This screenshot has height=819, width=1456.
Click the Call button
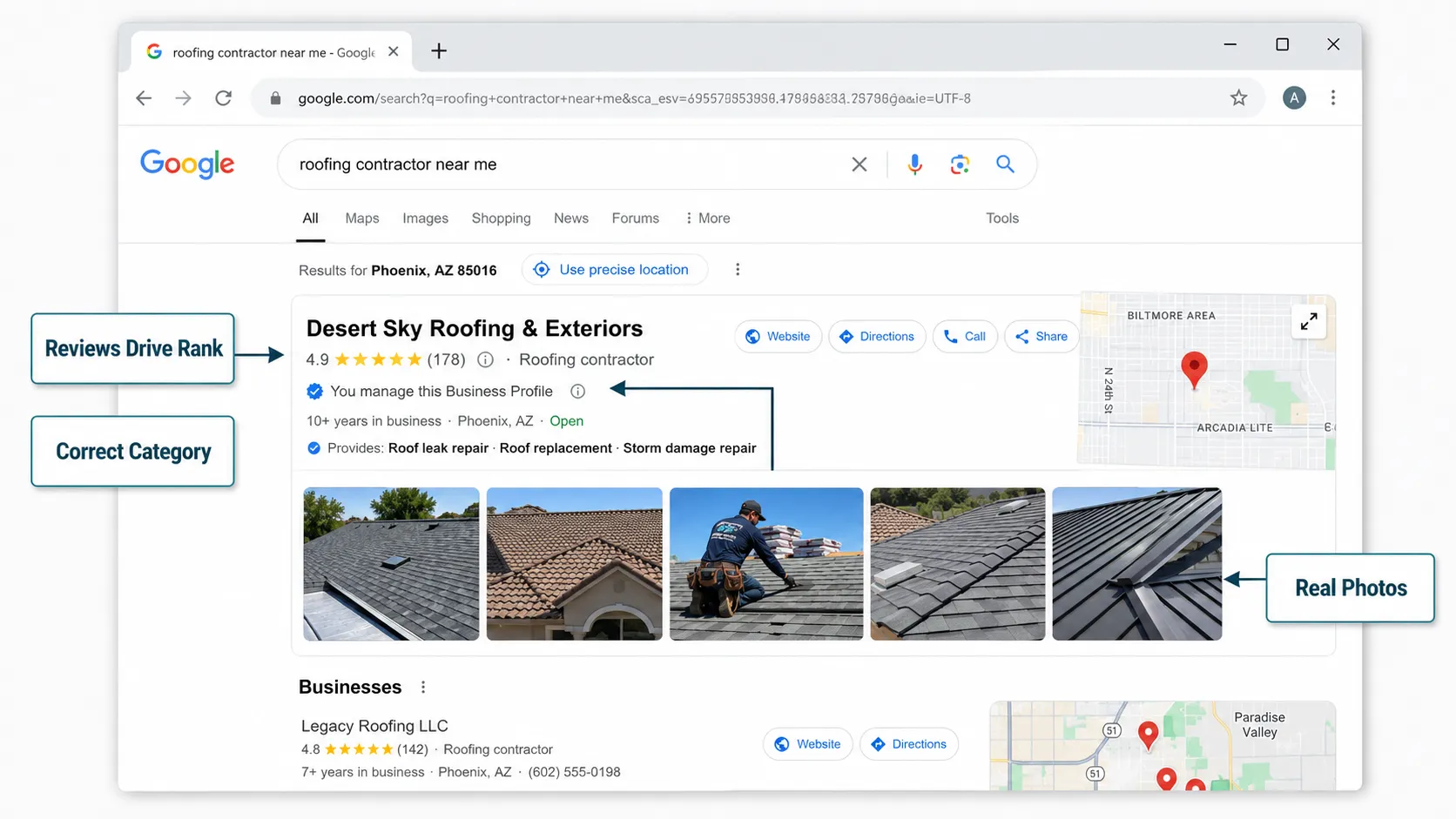965,337
